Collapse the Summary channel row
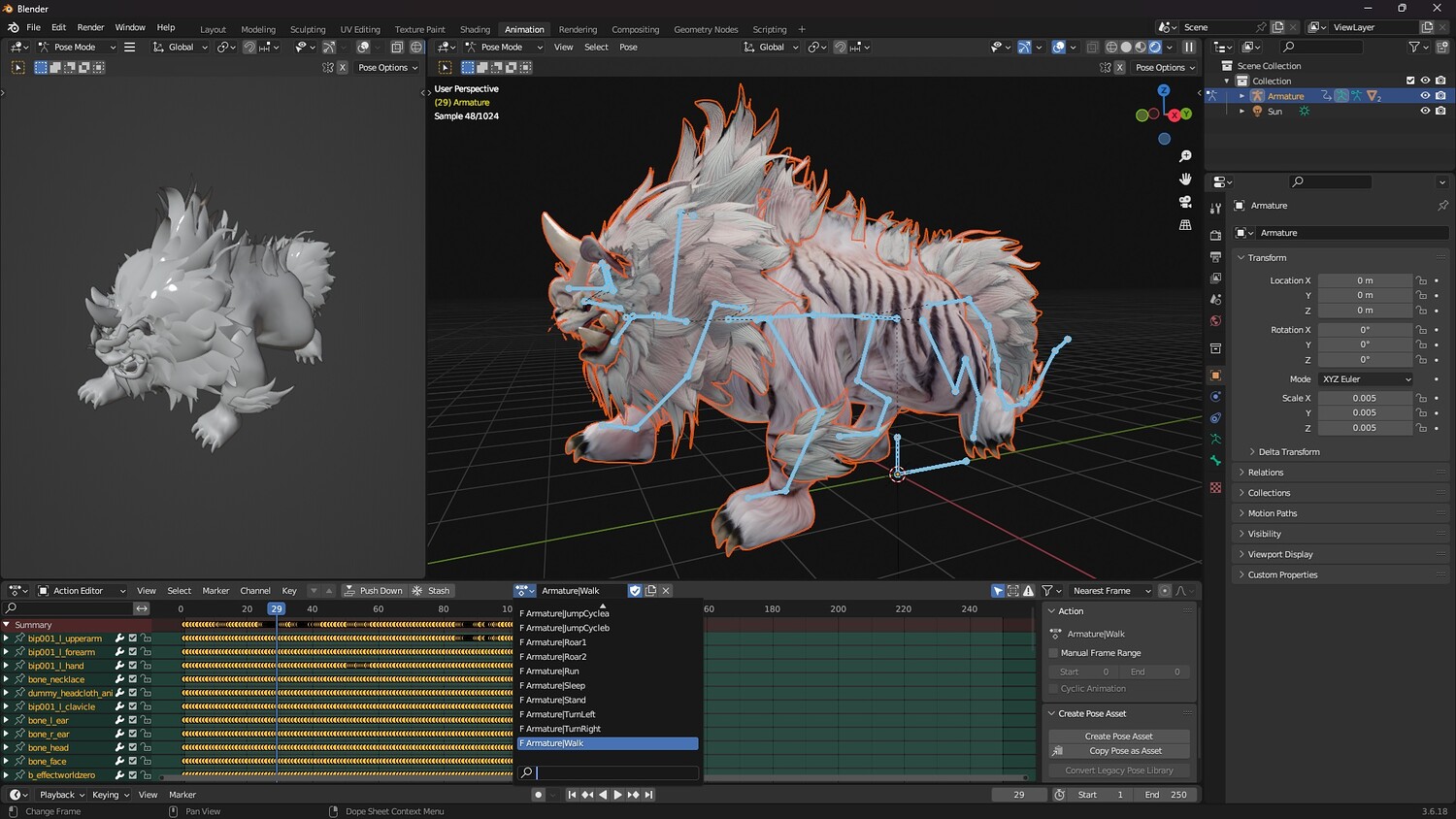This screenshot has height=819, width=1456. click(7, 625)
